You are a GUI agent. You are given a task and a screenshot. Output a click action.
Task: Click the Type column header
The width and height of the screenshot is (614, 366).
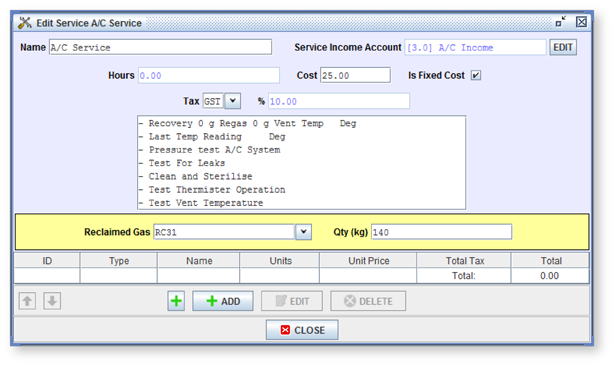point(119,261)
